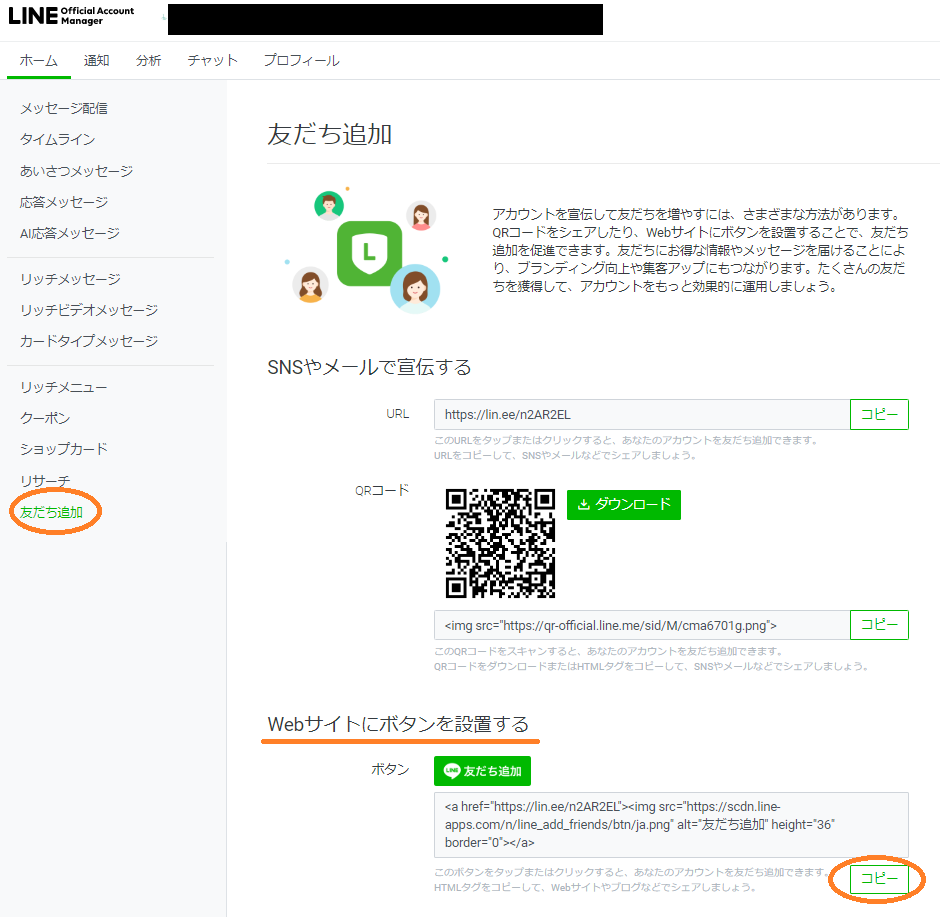The height and width of the screenshot is (917, 940).
Task: Open リサーチ in the sidebar
Action: 45,481
